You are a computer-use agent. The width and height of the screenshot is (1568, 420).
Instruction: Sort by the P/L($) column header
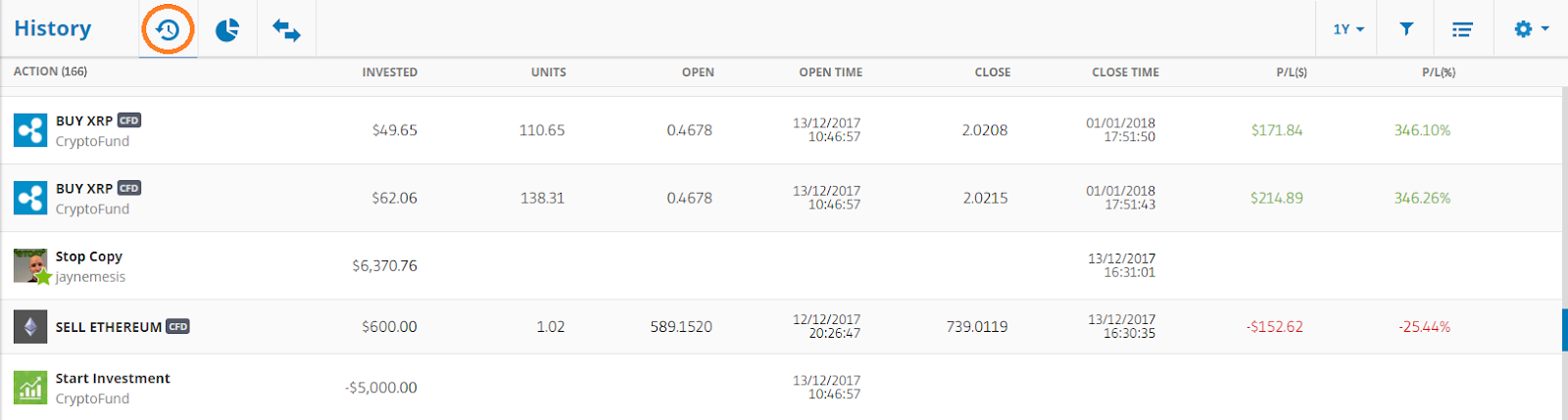pyautogui.click(x=1292, y=72)
